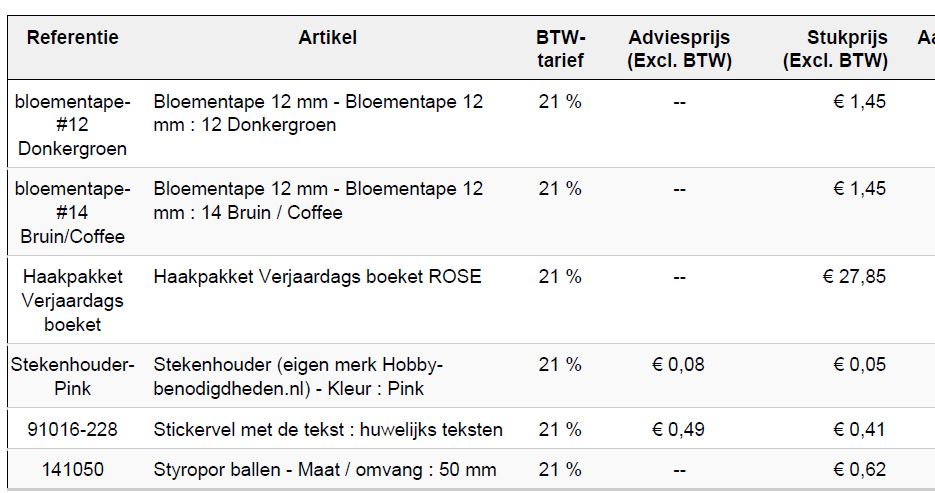
Task: Click article Bloementape 12 mm Donkergroen
Action: 318,113
